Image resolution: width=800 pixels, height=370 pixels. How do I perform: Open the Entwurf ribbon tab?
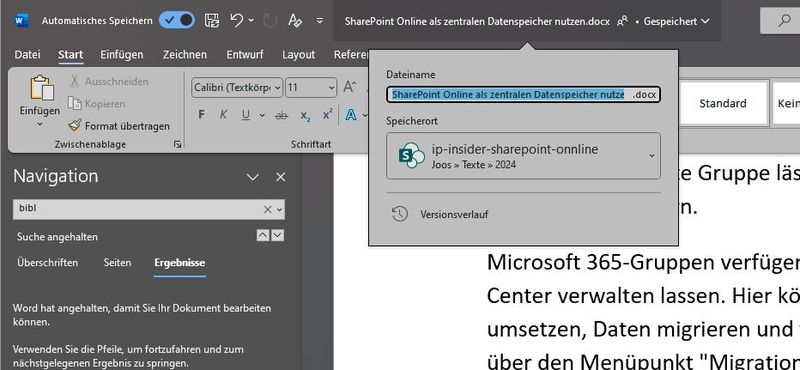(x=245, y=55)
